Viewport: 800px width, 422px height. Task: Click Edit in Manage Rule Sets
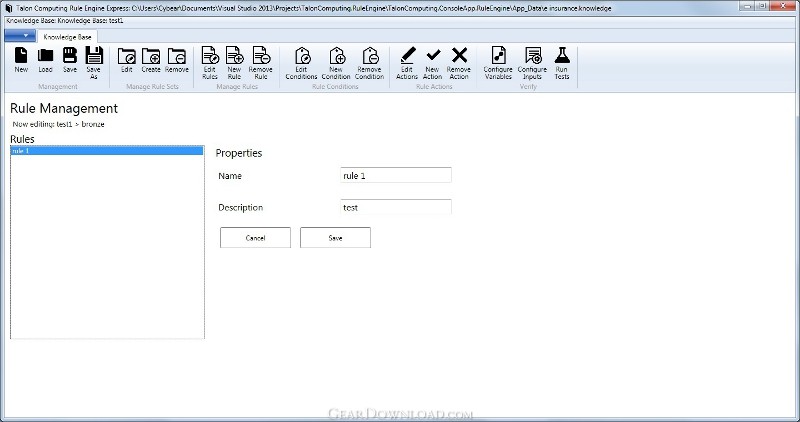127,56
